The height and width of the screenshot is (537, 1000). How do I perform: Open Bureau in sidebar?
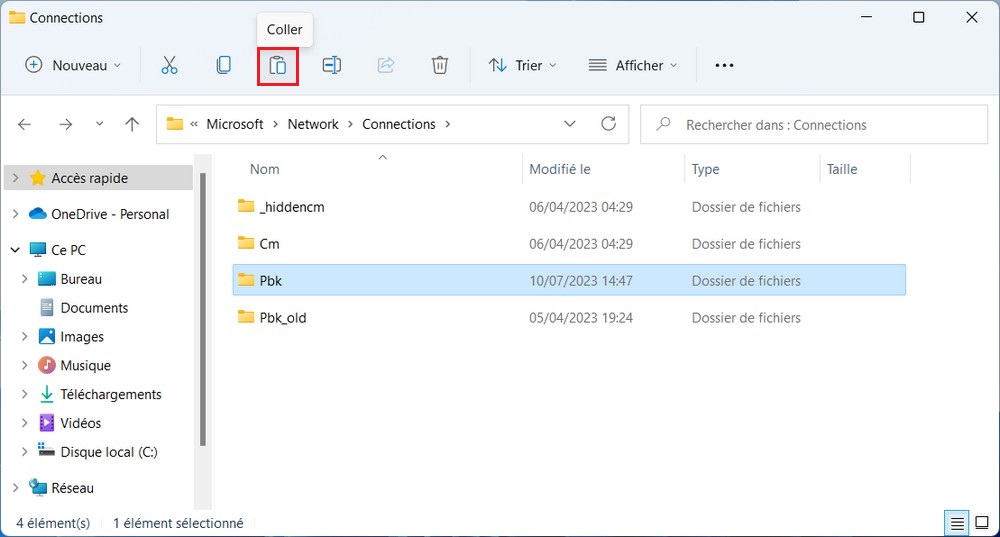click(x=81, y=279)
